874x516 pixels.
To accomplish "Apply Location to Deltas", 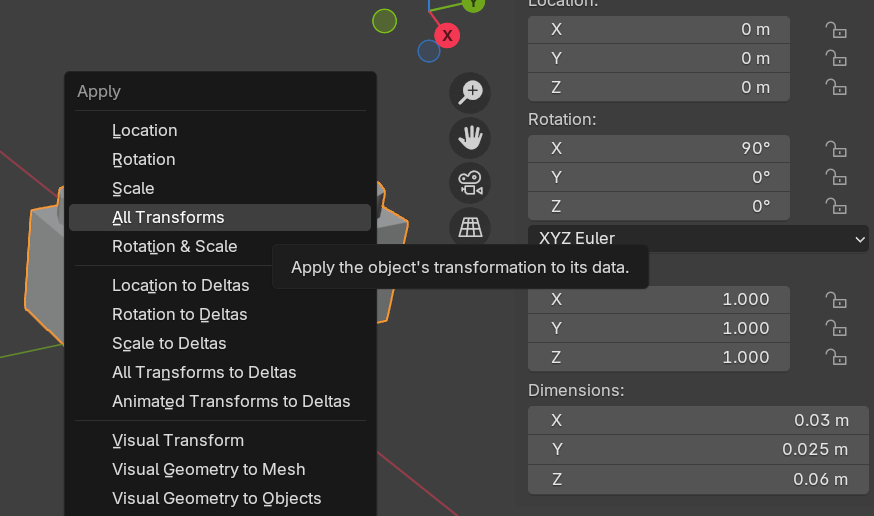I will point(181,285).
